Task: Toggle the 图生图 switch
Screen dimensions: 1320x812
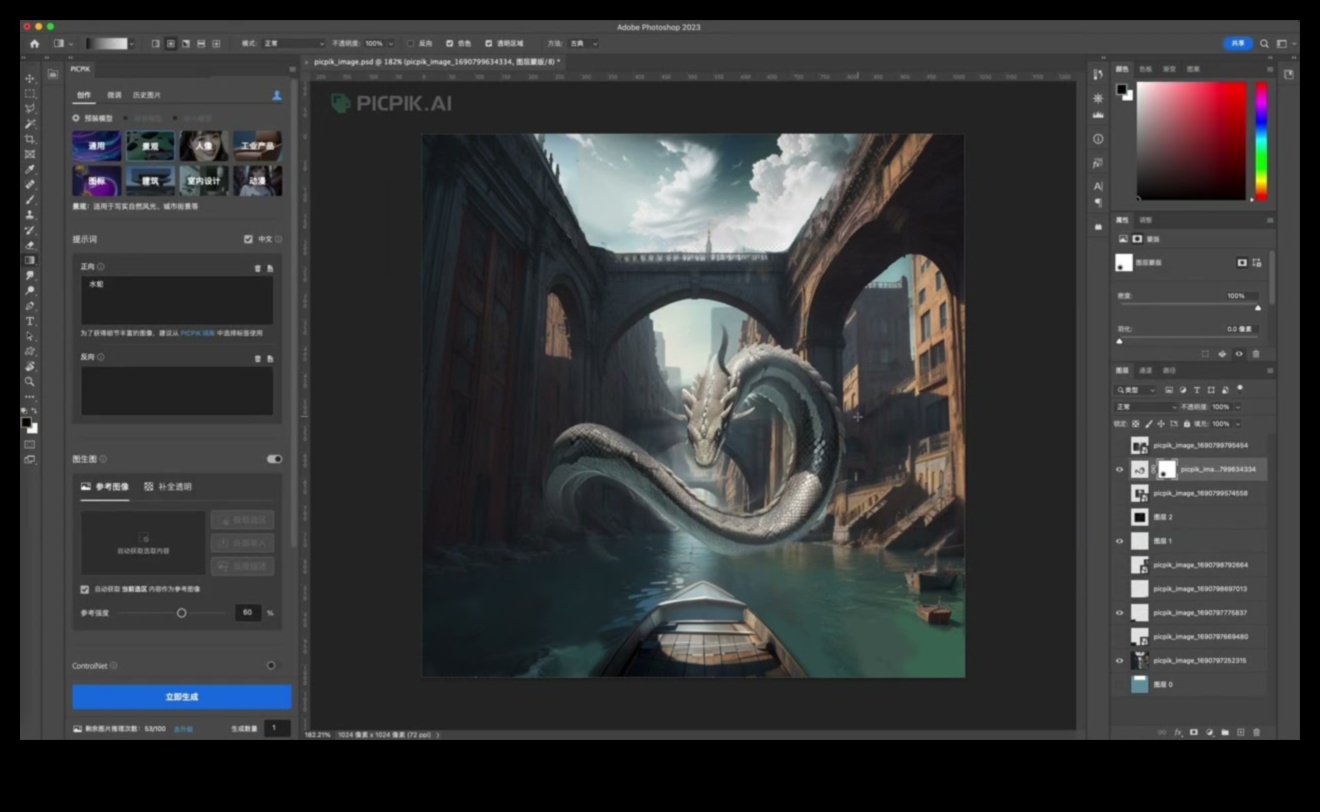Action: pyautogui.click(x=274, y=459)
